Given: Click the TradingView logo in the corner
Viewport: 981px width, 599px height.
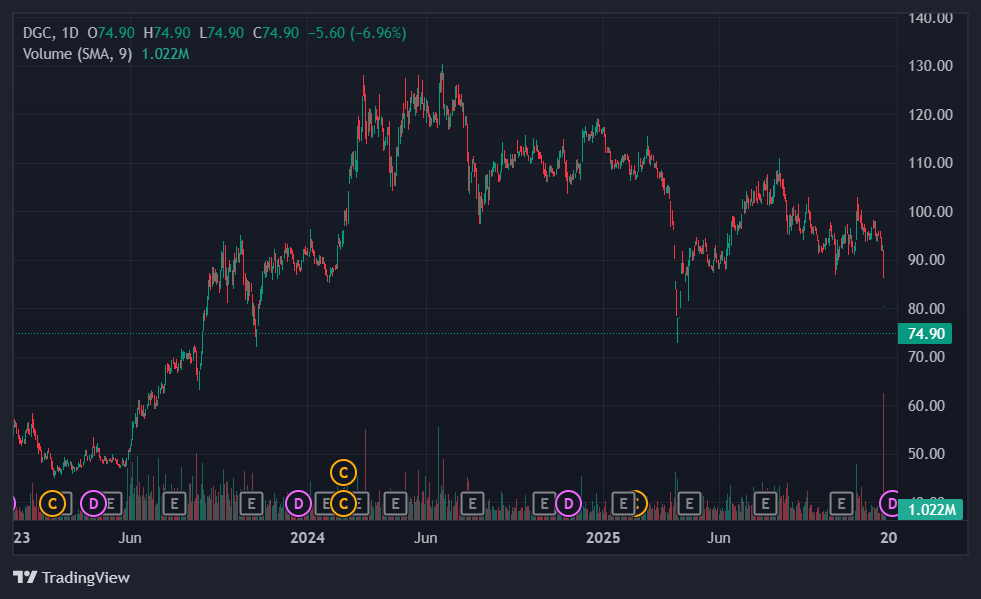Looking at the screenshot, I should 71,577.
